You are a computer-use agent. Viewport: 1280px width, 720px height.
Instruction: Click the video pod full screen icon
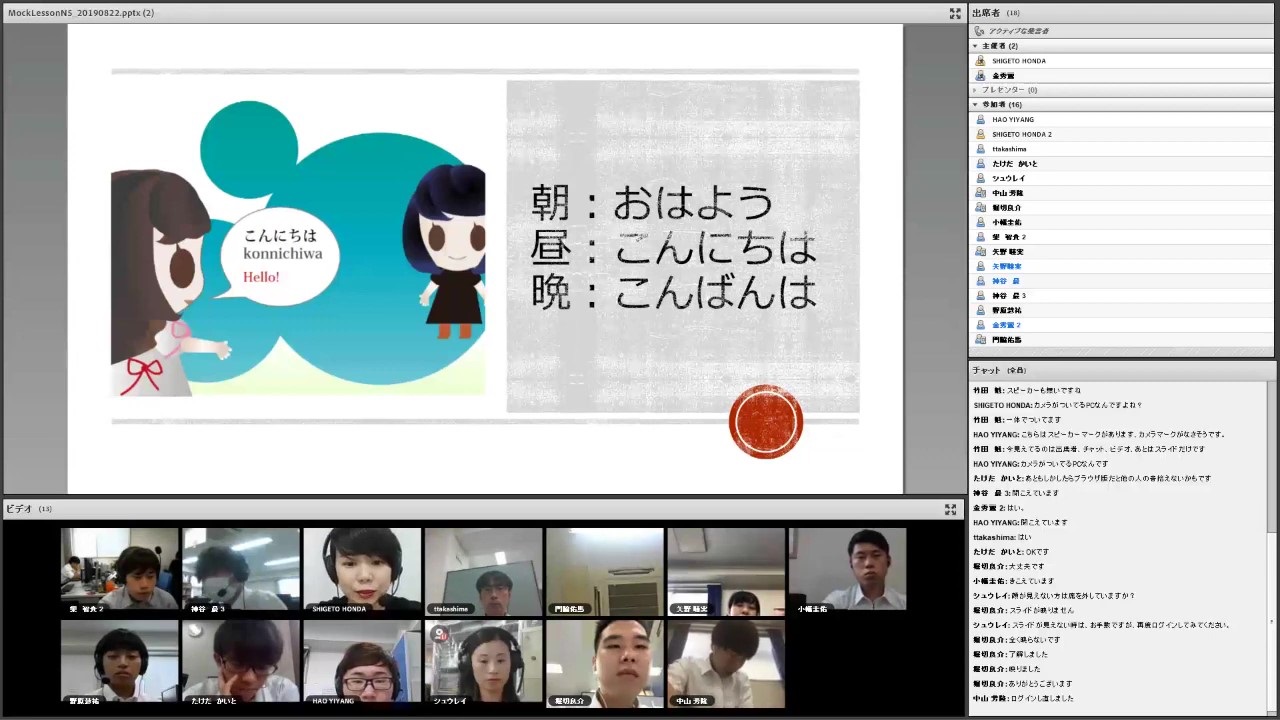(x=950, y=509)
